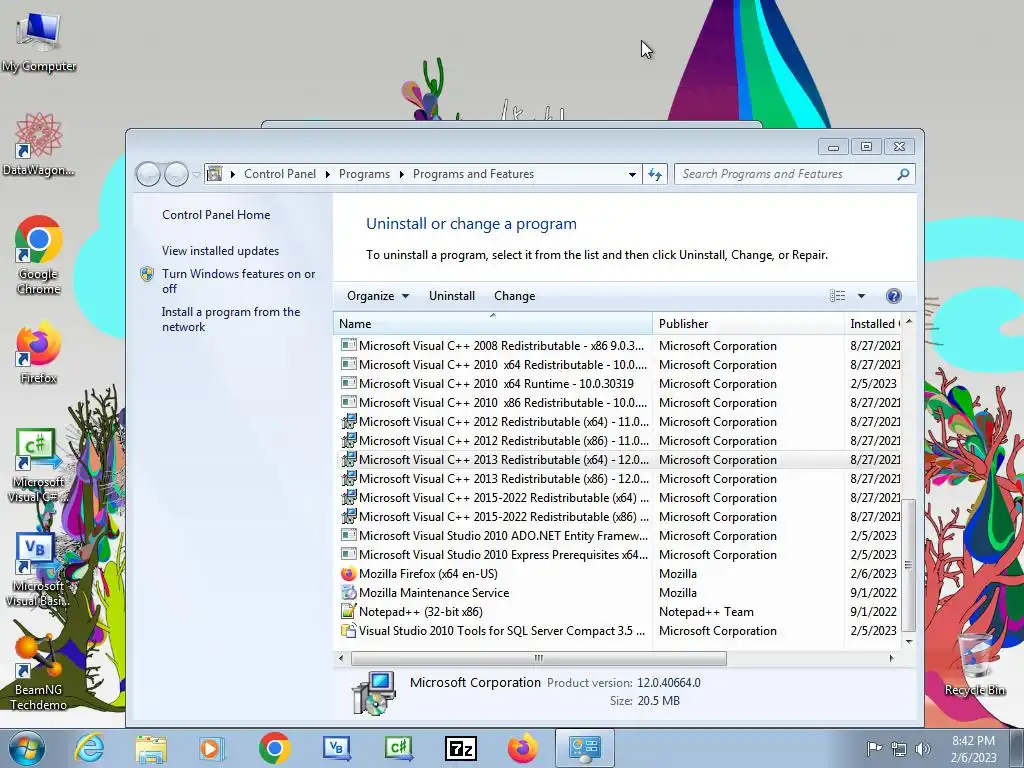
Task: Open Visual Basic from taskbar
Action: click(337, 748)
